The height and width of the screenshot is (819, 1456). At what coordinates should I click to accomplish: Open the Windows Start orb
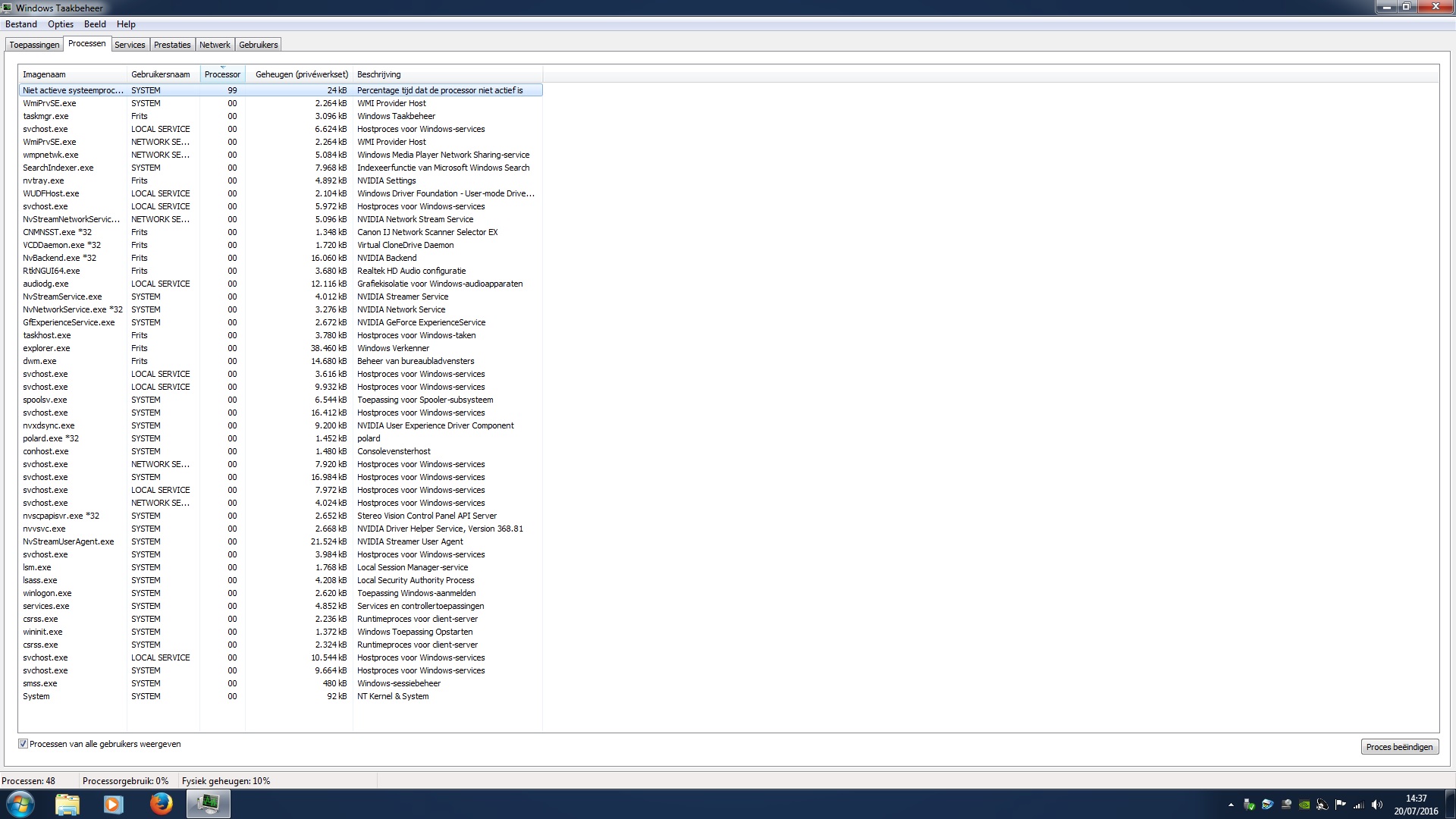click(x=20, y=804)
